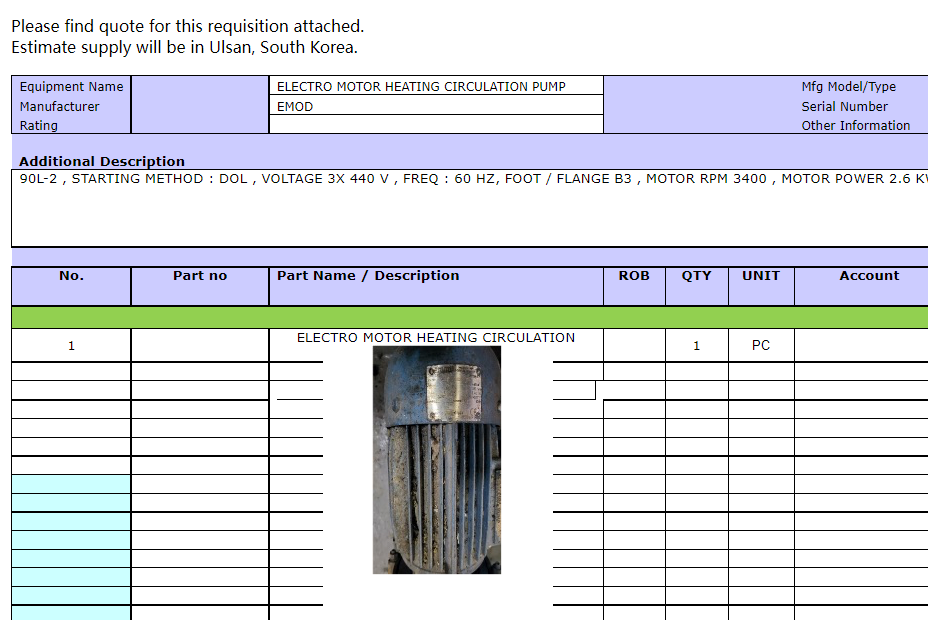928x620 pixels.
Task: Click the Account column header
Action: tap(868, 276)
